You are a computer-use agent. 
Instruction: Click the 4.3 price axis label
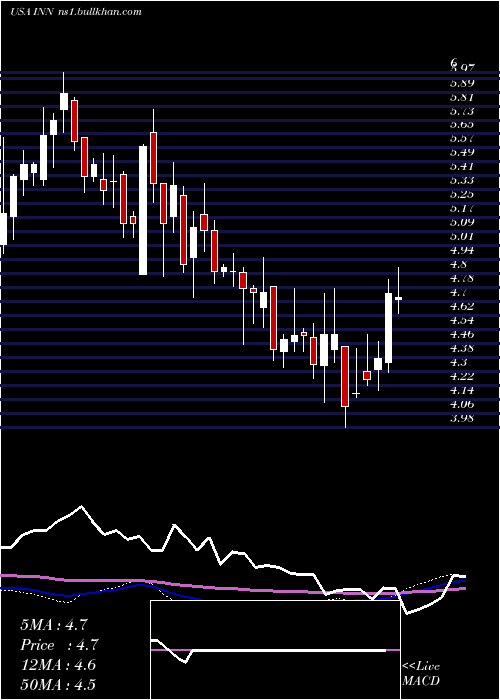pyautogui.click(x=458, y=362)
